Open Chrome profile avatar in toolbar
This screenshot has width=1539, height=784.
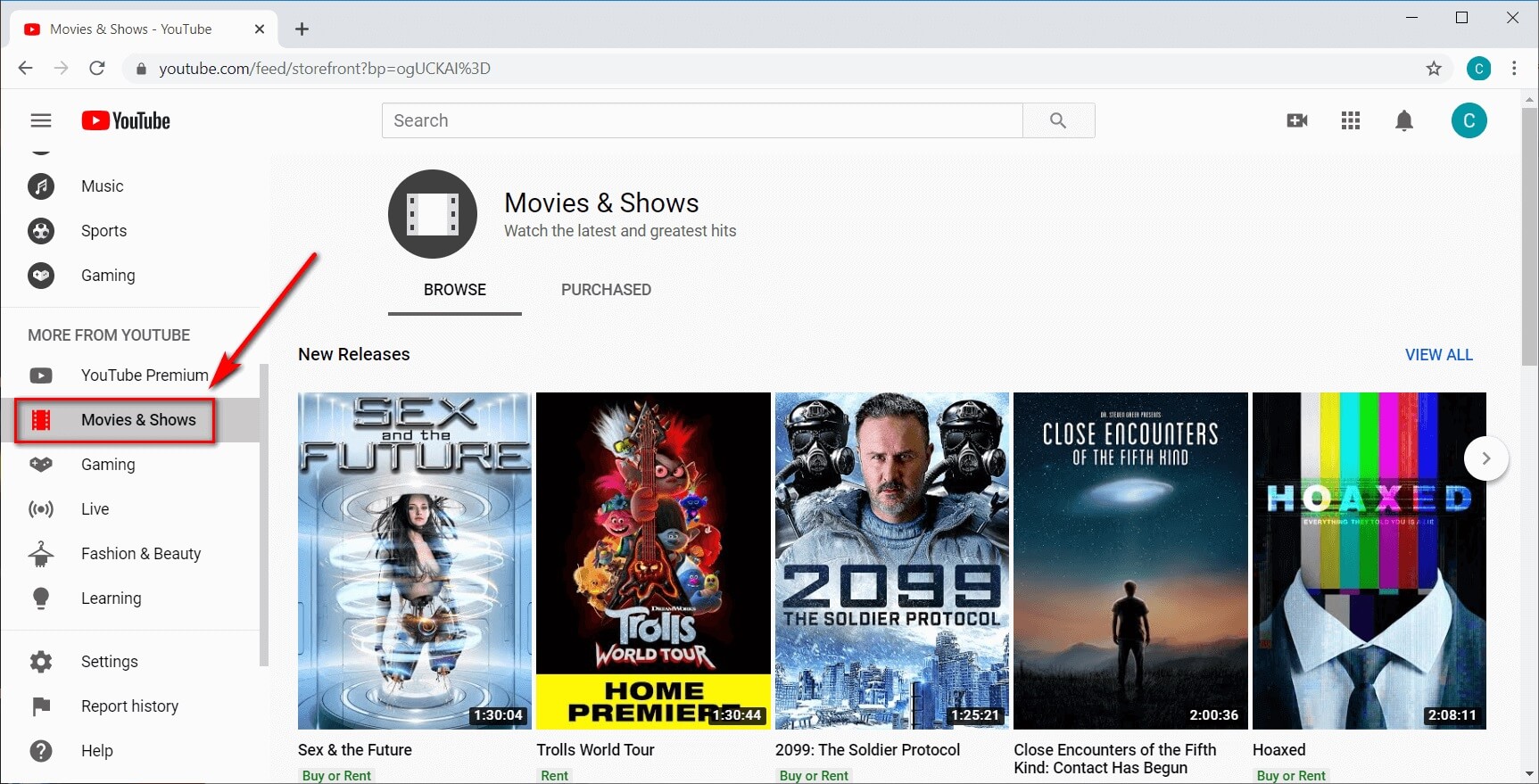(x=1478, y=69)
